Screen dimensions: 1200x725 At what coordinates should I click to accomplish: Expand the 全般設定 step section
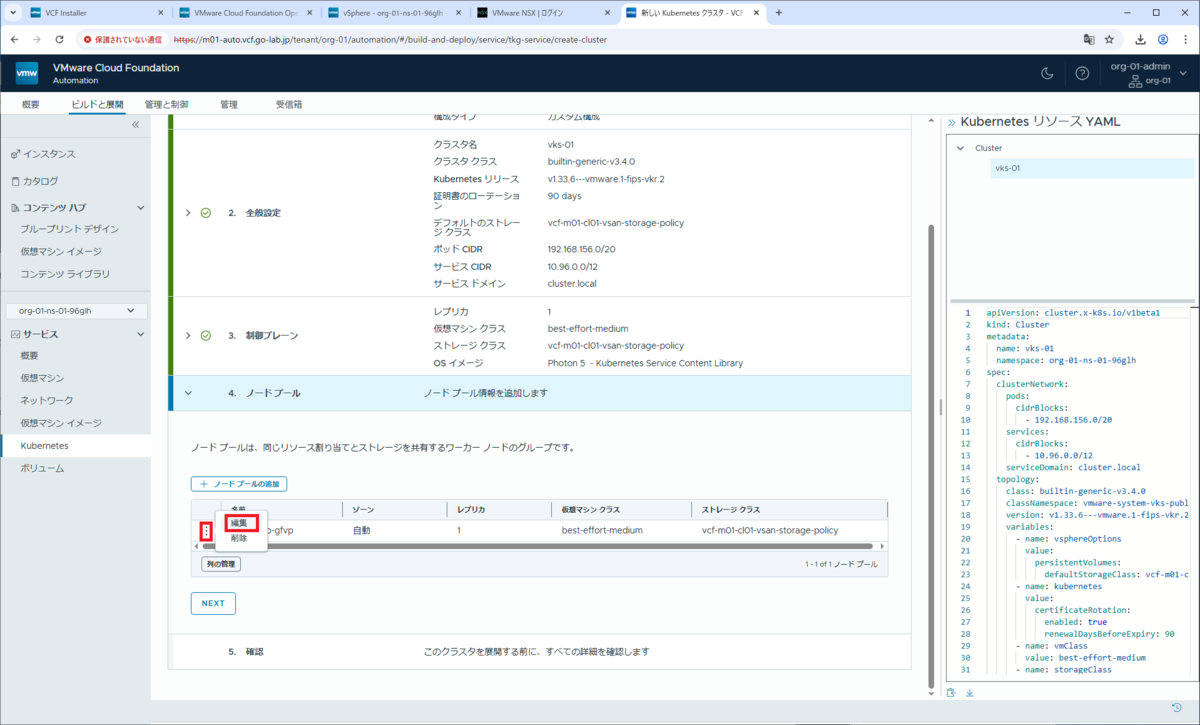188,213
